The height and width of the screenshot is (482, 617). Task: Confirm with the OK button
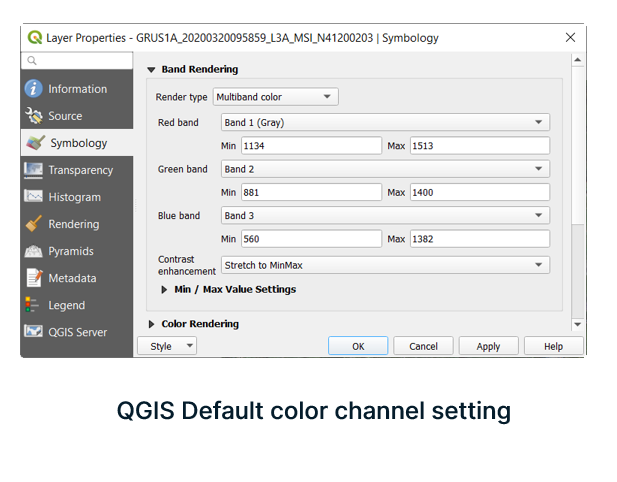(x=358, y=346)
